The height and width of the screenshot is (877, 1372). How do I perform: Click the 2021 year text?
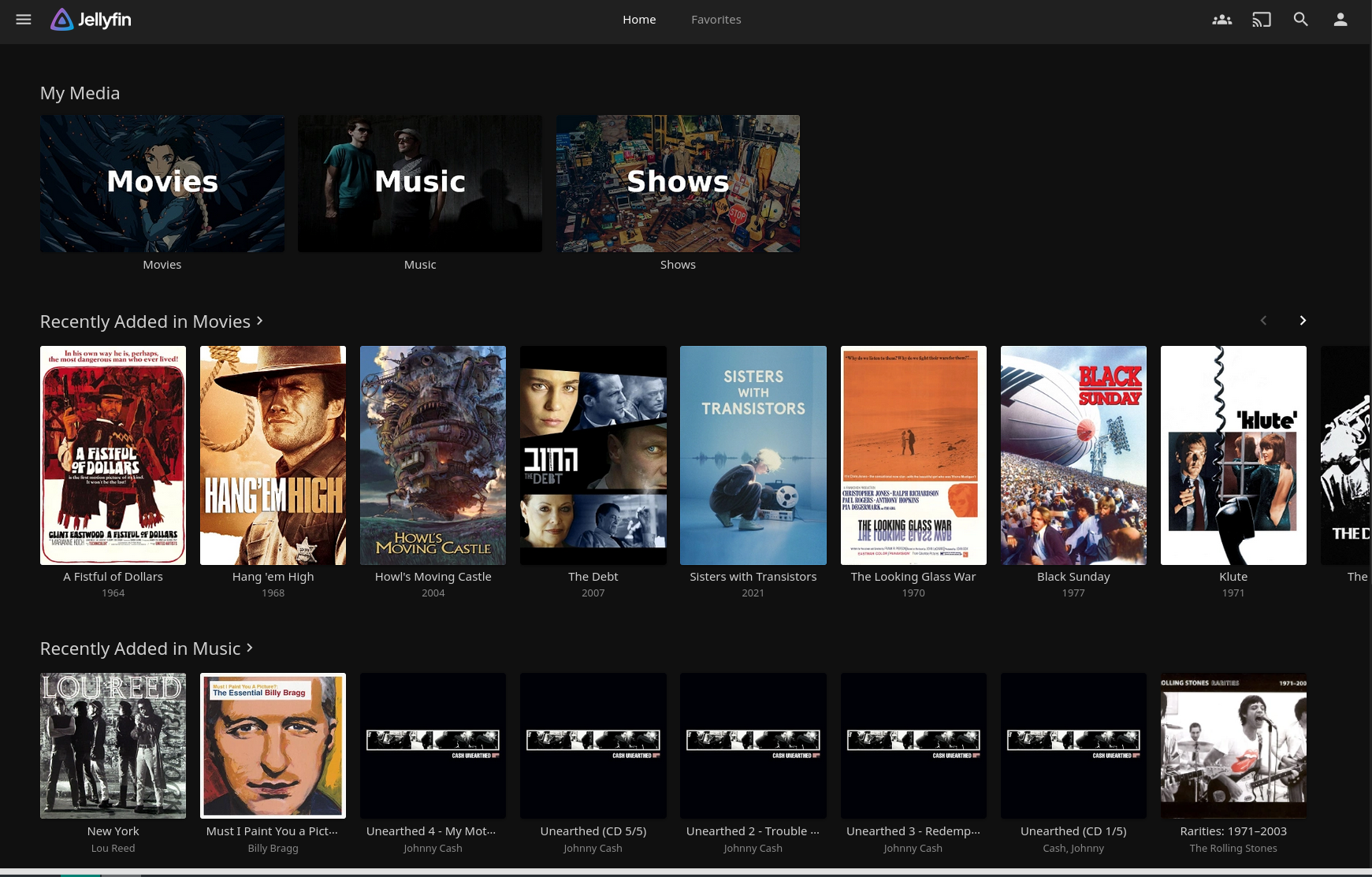click(x=753, y=593)
